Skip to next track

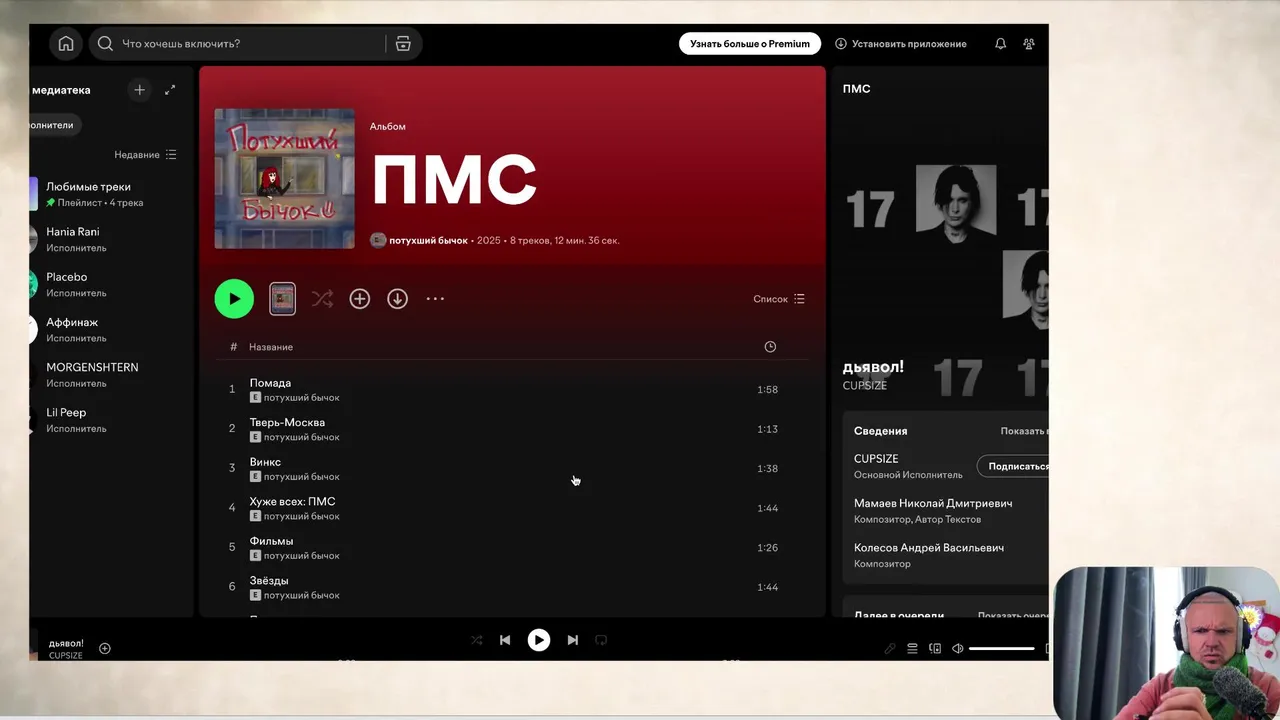(x=573, y=640)
